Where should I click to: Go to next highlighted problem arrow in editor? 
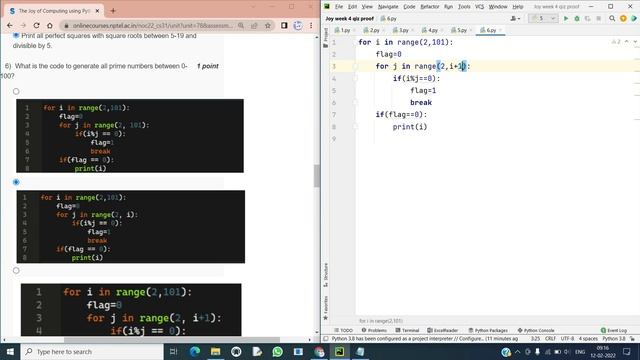(x=635, y=42)
